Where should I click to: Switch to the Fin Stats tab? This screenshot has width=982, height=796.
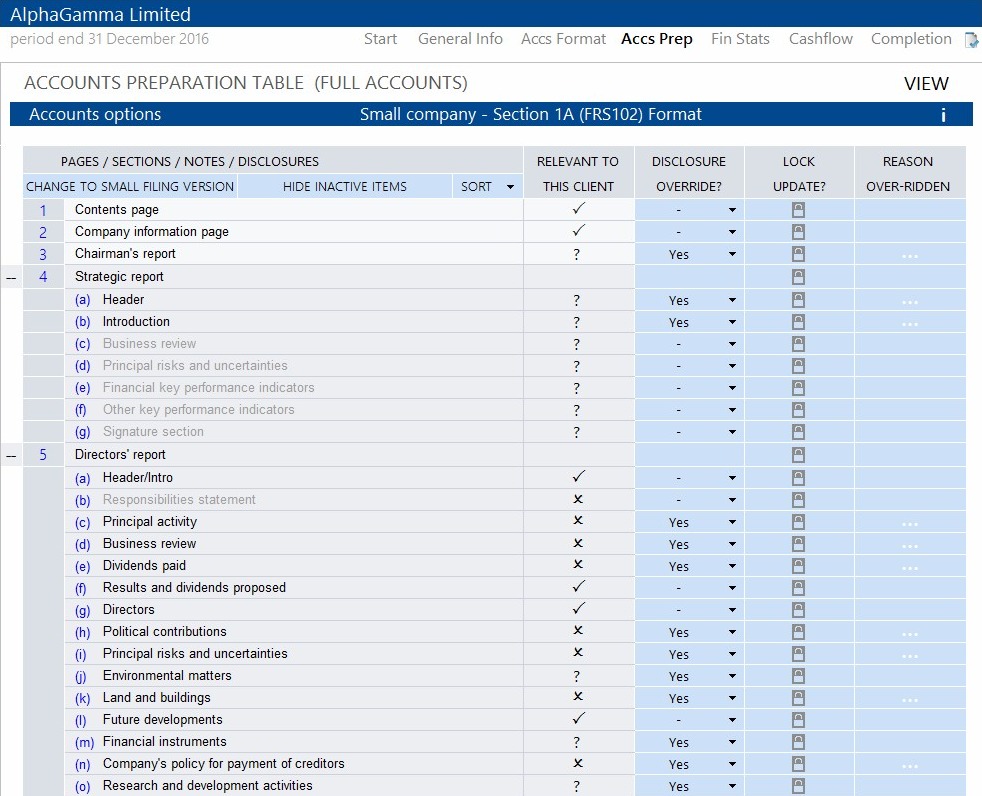740,39
